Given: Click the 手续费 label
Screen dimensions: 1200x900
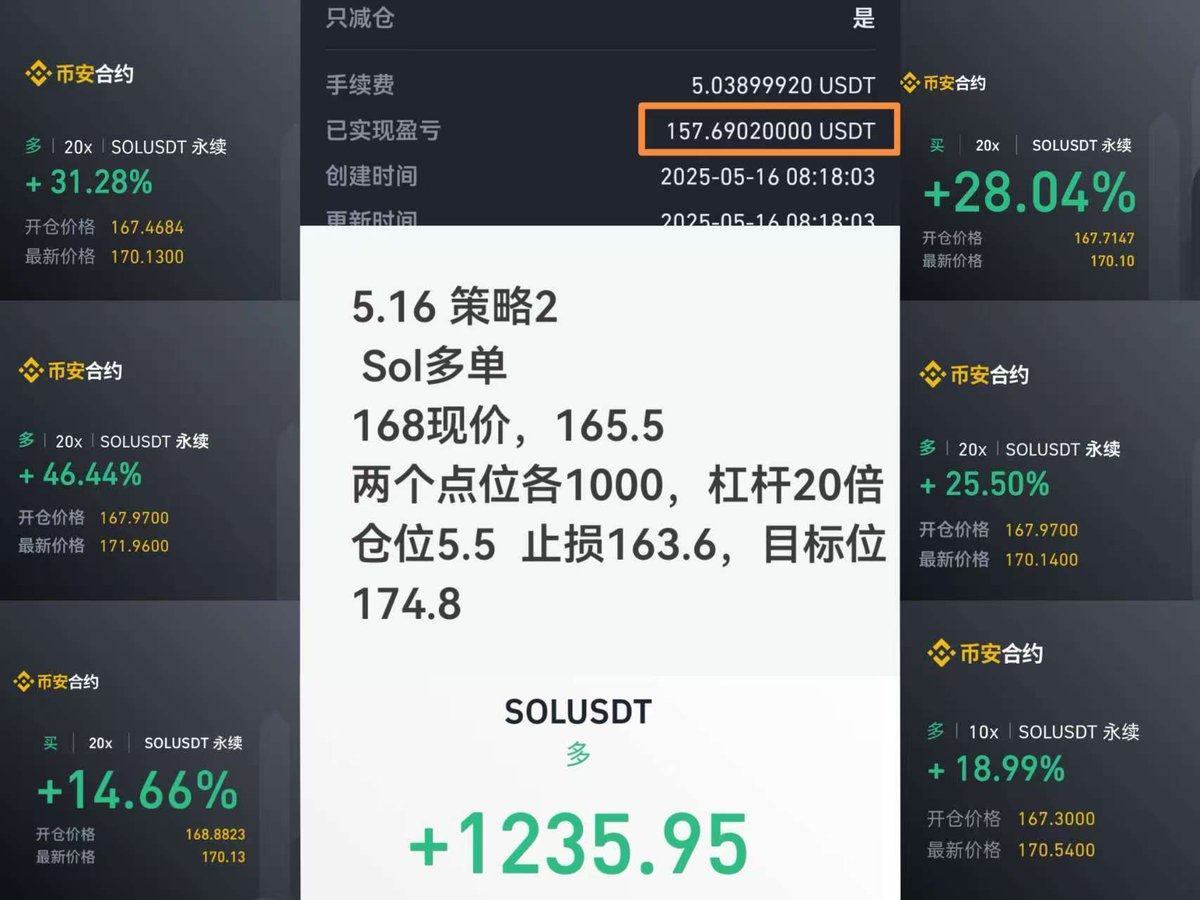Looking at the screenshot, I should click(x=360, y=85).
